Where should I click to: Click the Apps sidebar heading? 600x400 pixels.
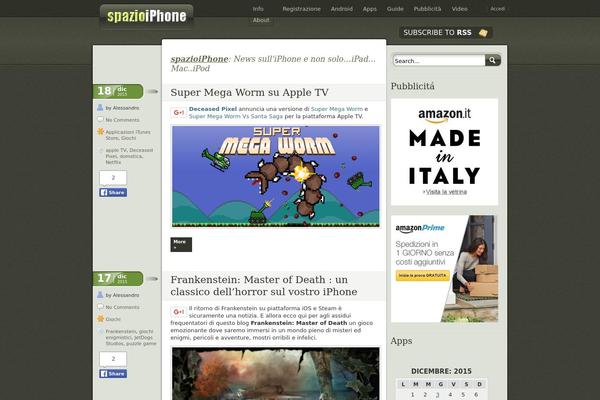(401, 341)
